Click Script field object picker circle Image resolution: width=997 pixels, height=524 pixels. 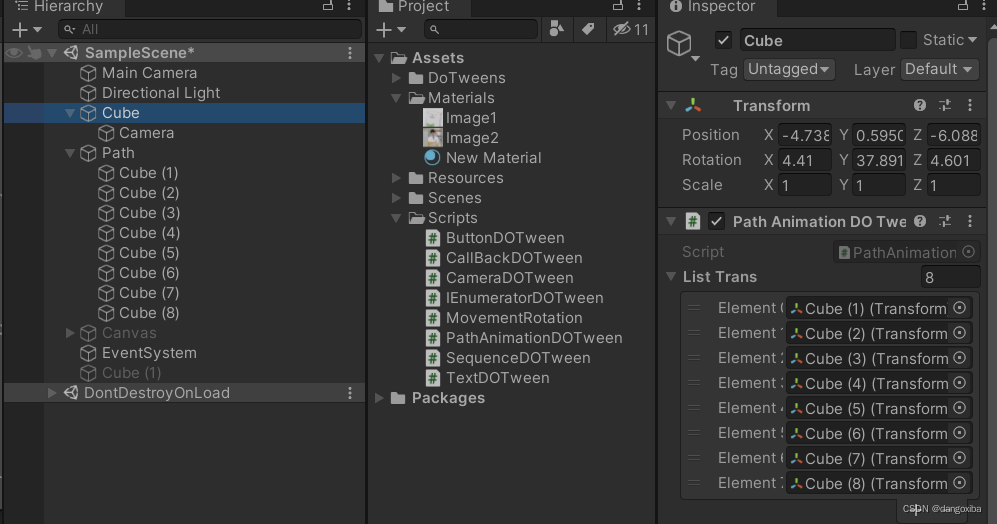point(968,252)
